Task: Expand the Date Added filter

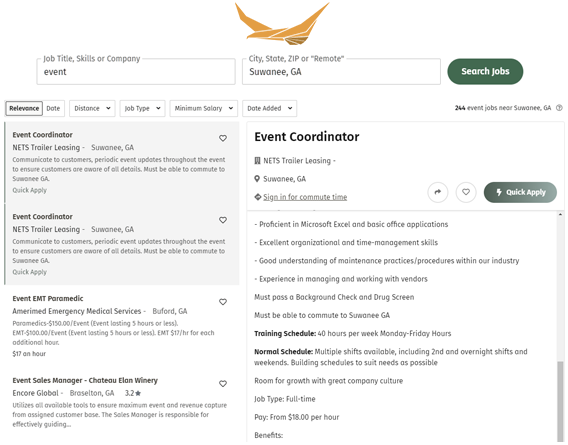Action: pos(270,108)
